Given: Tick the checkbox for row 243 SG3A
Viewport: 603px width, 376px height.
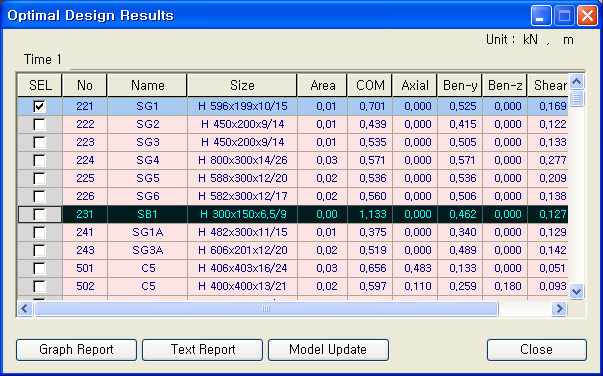Looking at the screenshot, I should (x=39, y=251).
